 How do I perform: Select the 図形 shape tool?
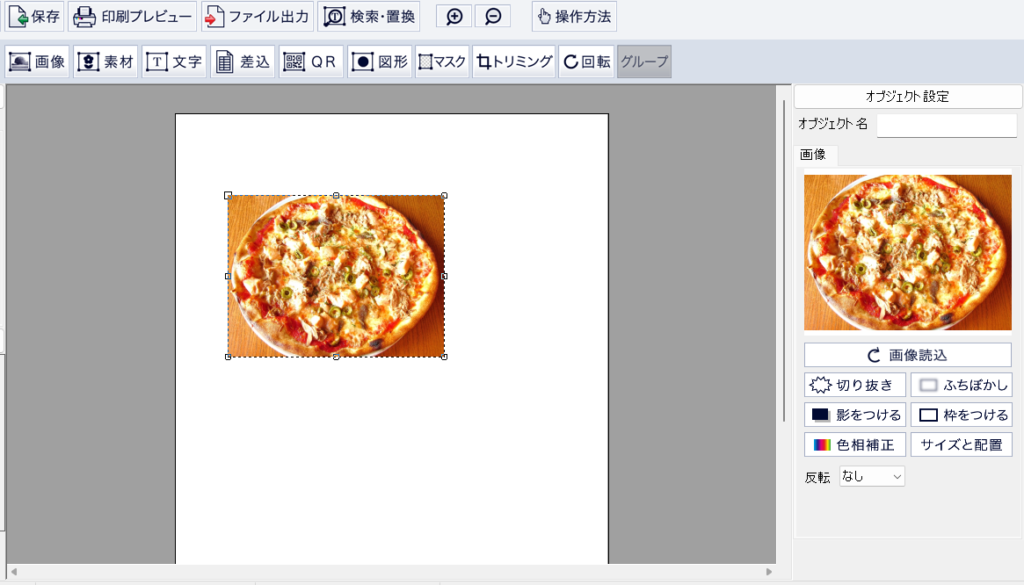pyautogui.click(x=379, y=61)
